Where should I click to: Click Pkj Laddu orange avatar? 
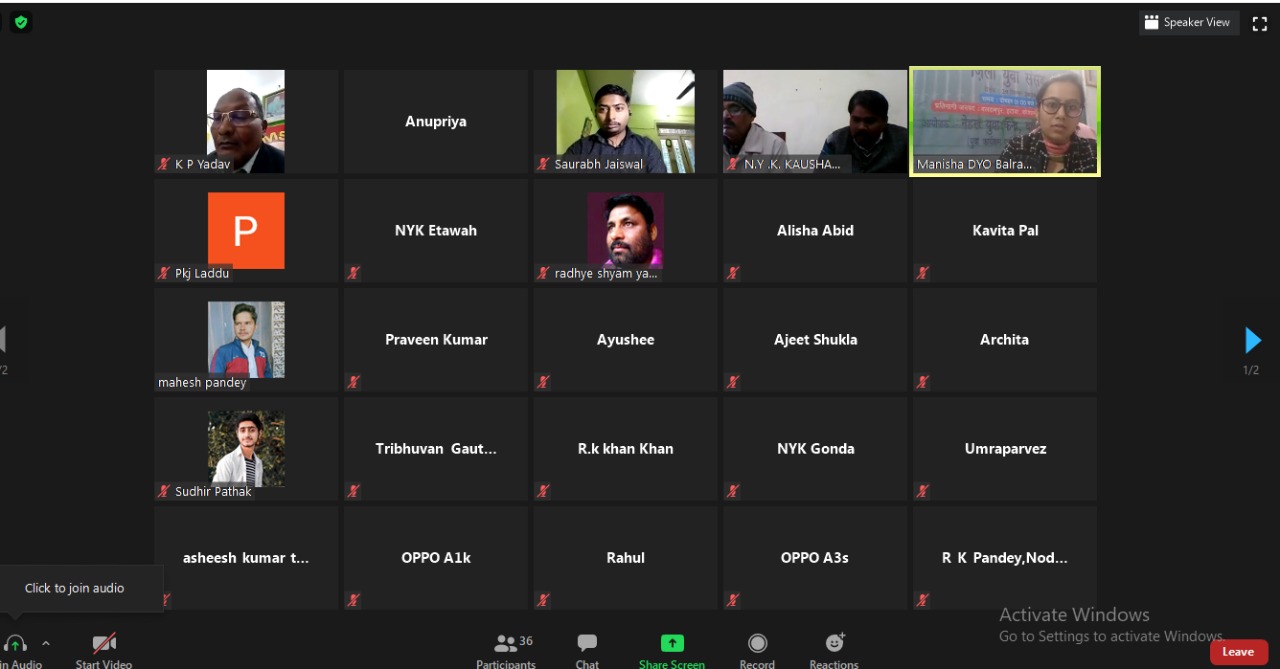point(246,231)
